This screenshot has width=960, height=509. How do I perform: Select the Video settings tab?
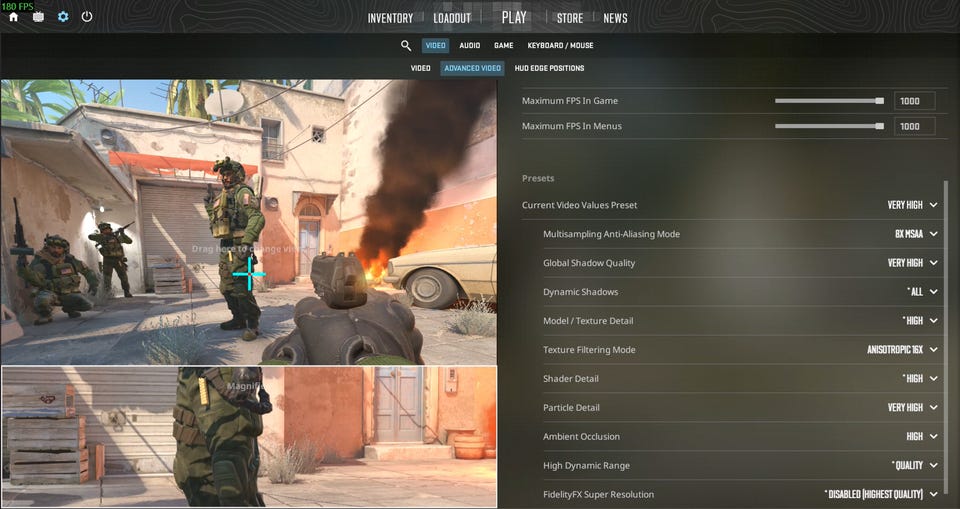[x=435, y=45]
